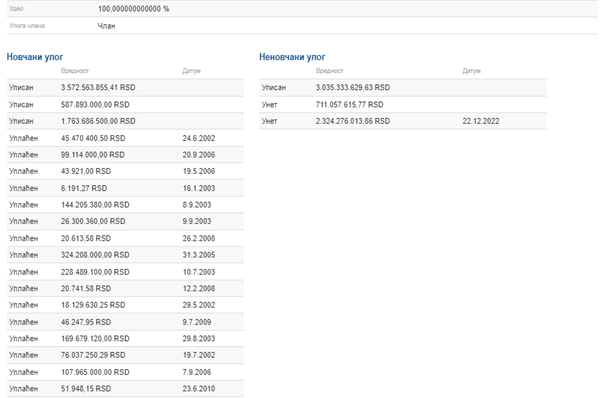Image resolution: width=605 pixels, height=398 pixels.
Task: Click the date 29.8.2003
Action: pyautogui.click(x=199, y=339)
